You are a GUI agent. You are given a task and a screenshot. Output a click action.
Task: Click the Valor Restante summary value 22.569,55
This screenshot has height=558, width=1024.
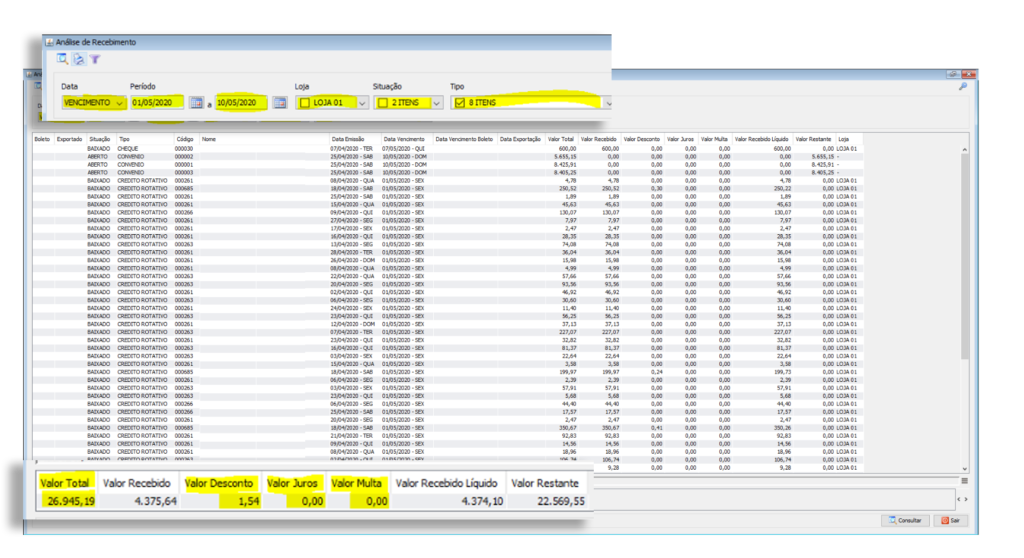560,501
